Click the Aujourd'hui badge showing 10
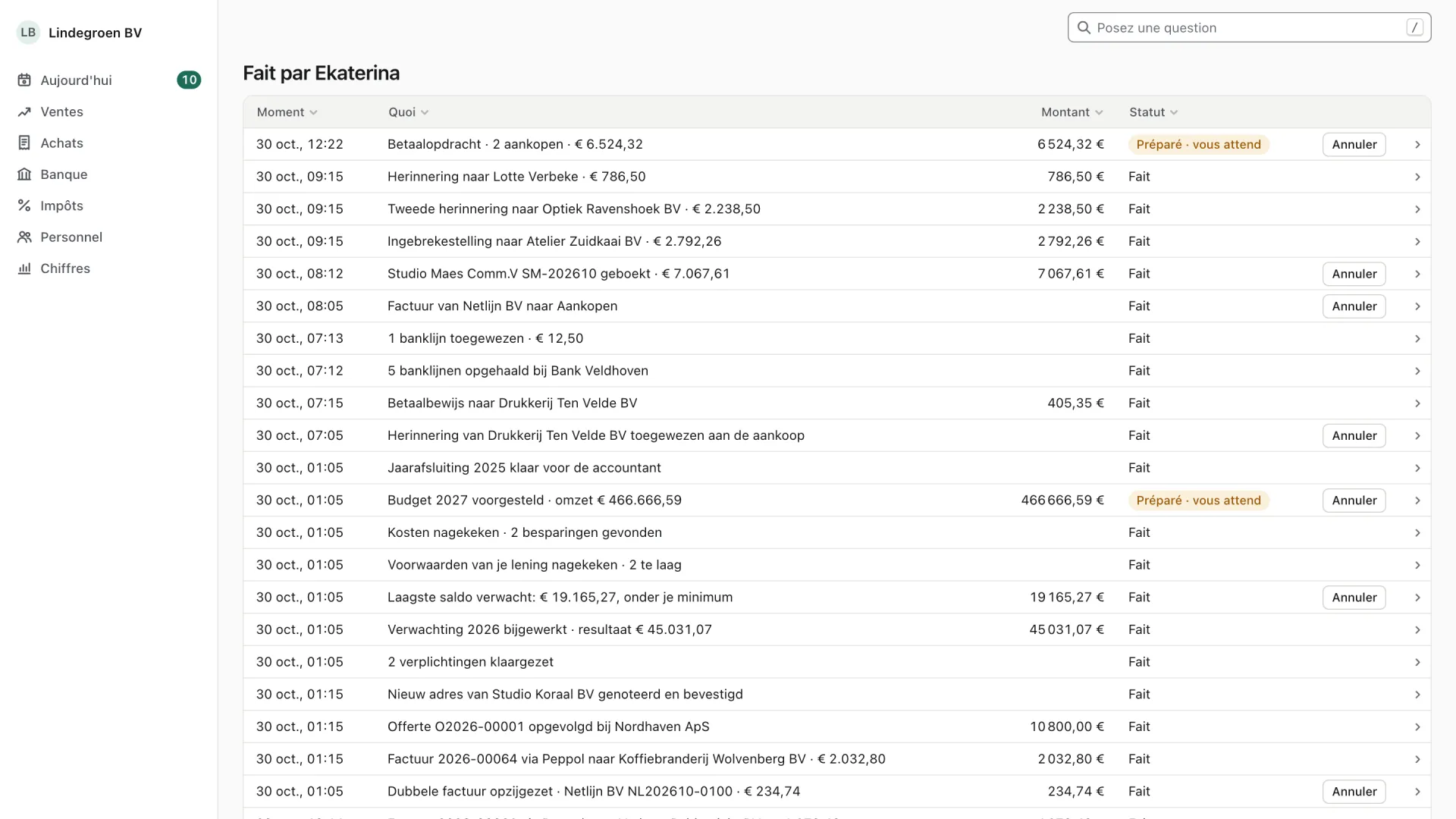The image size is (1456, 819). pyautogui.click(x=189, y=80)
